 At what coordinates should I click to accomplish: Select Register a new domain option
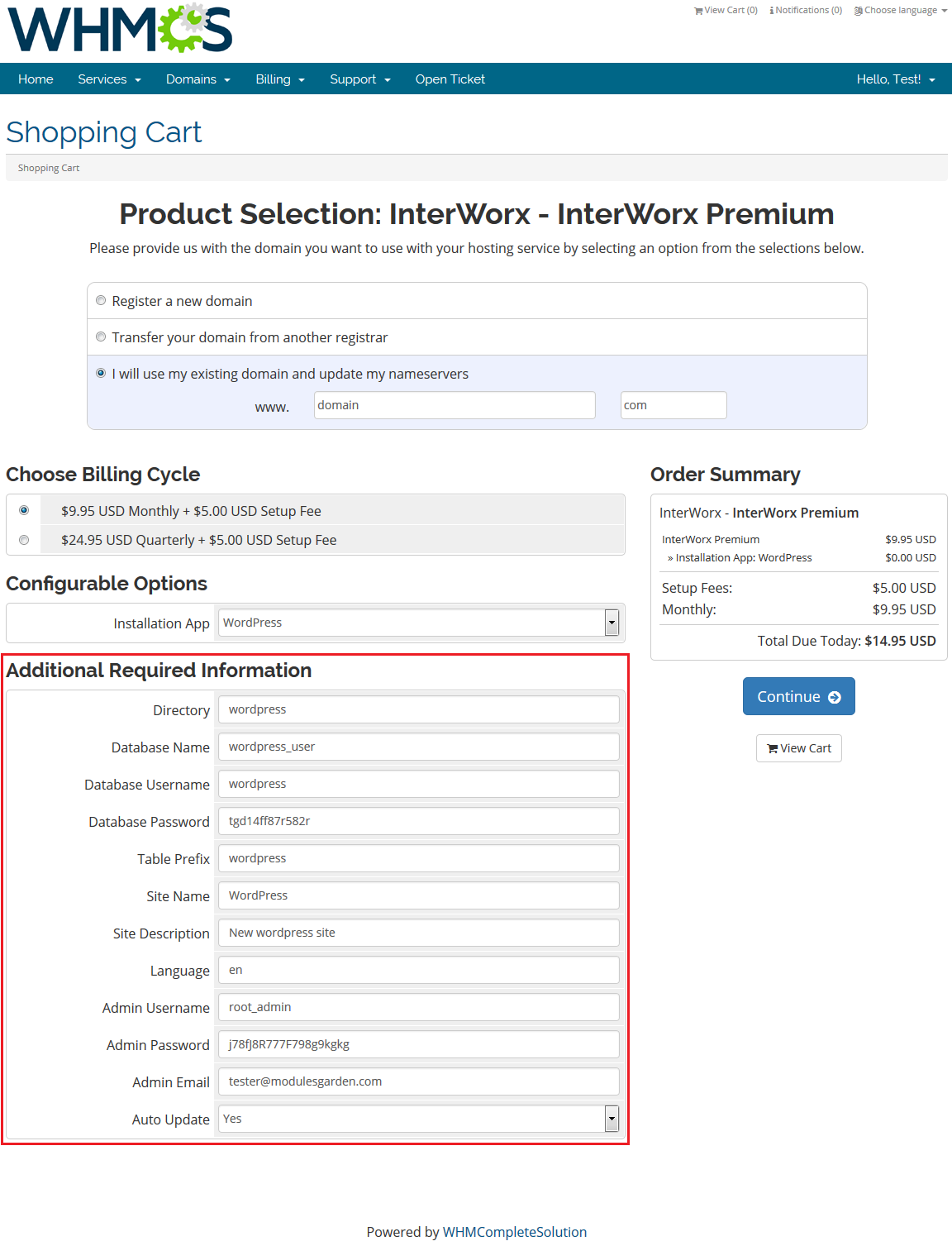pyautogui.click(x=101, y=300)
